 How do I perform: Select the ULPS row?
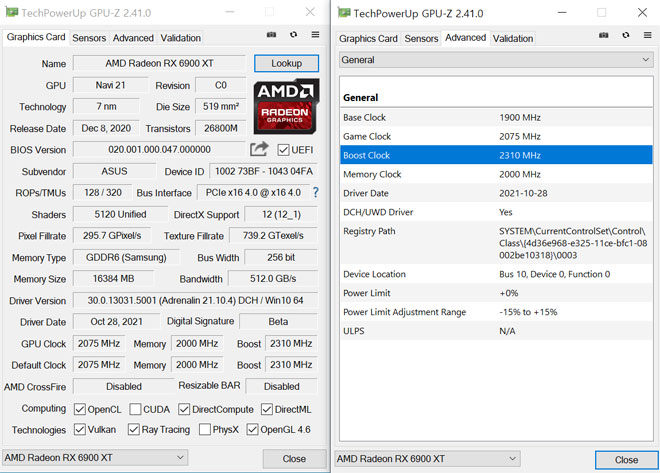(x=496, y=331)
